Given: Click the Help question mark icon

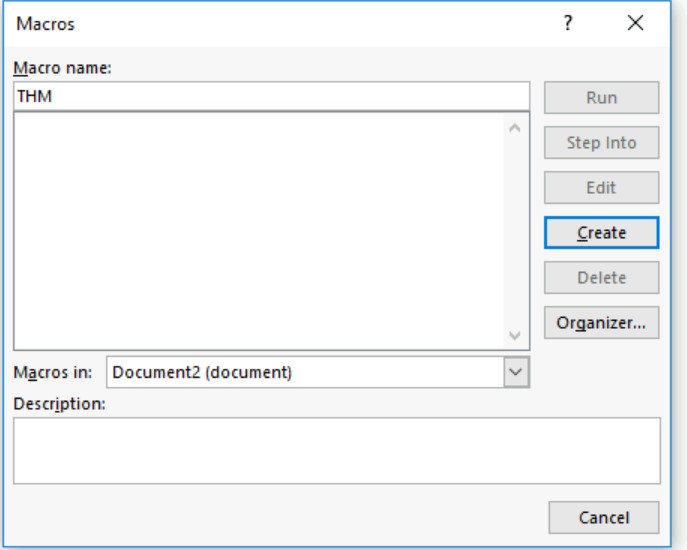Looking at the screenshot, I should click(567, 22).
